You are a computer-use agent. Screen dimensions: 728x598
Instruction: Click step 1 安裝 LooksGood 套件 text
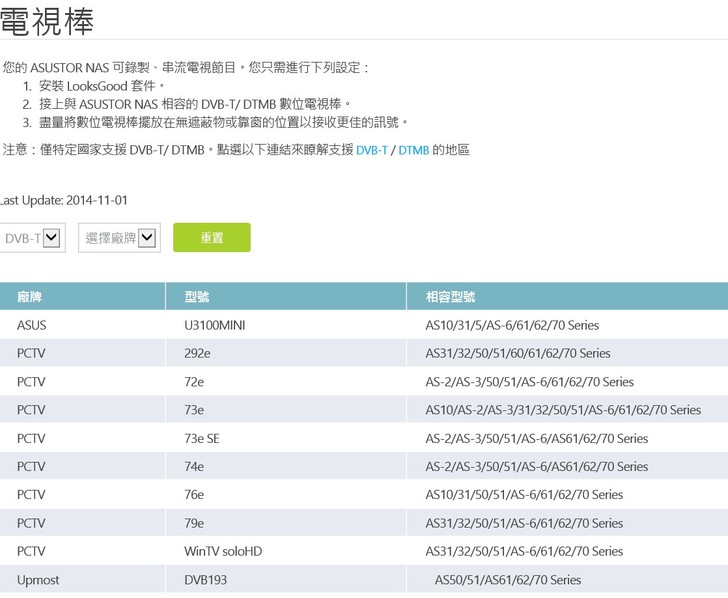pos(102,86)
